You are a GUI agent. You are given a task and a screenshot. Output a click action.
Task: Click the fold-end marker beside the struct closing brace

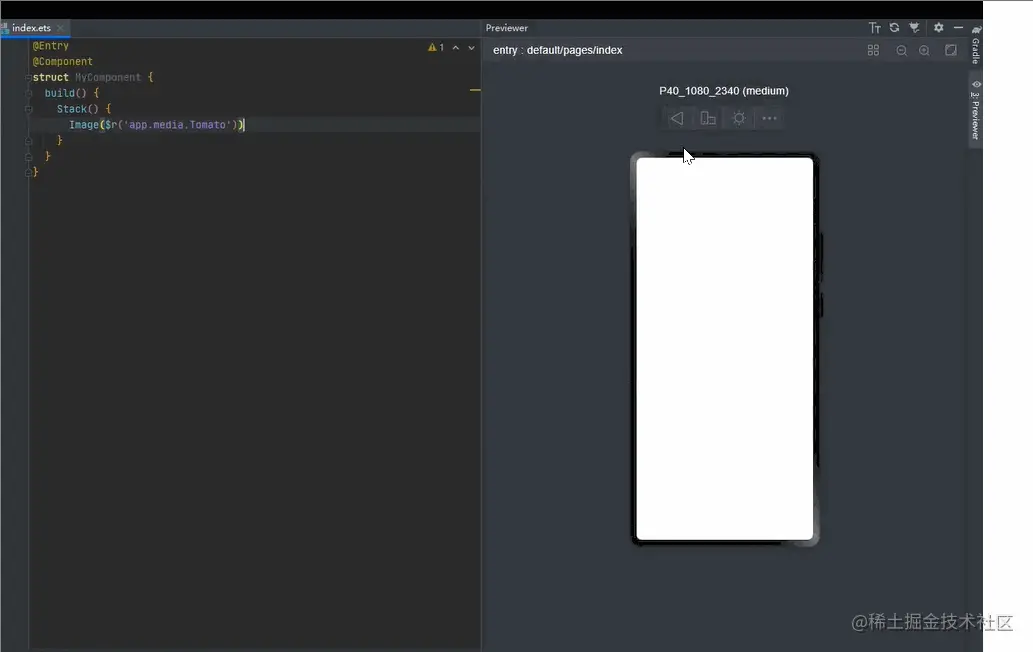(28, 173)
